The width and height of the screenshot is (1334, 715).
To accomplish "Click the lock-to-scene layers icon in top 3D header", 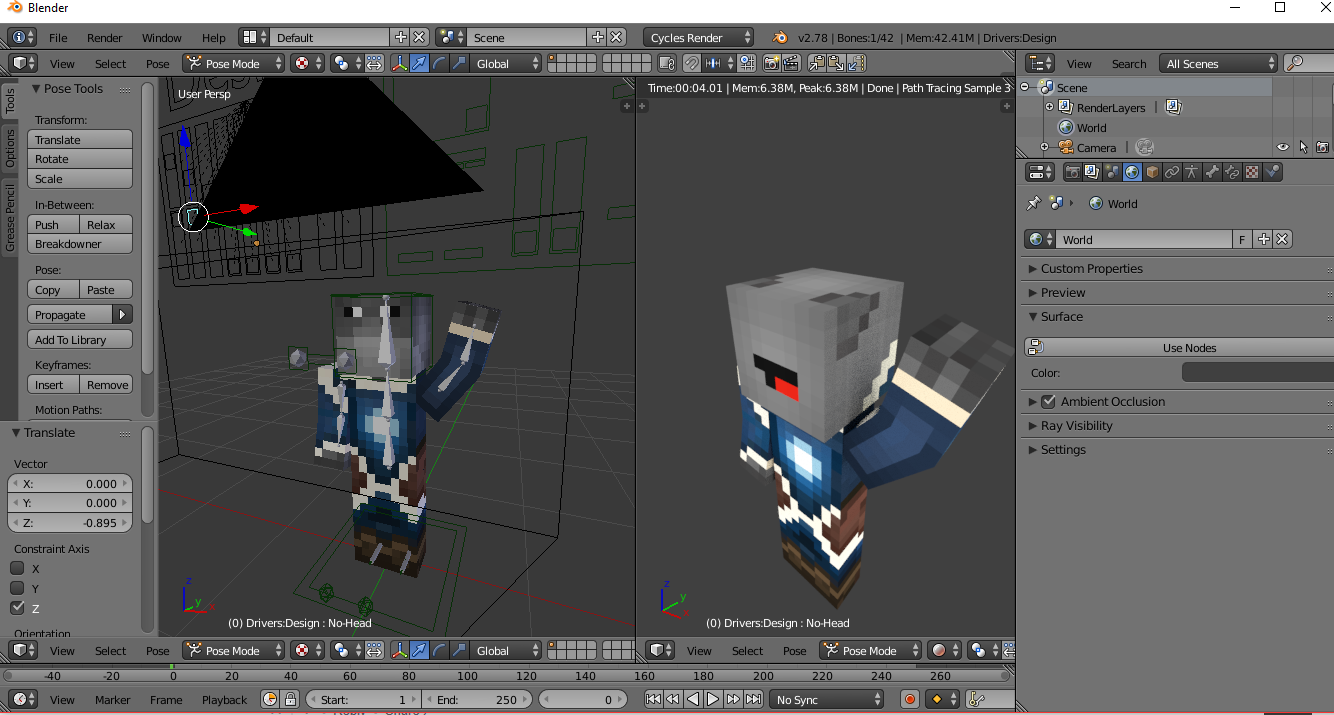I will [x=668, y=63].
